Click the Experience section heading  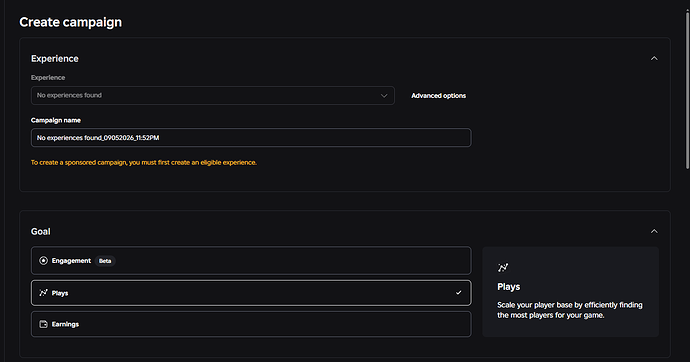tap(55, 59)
